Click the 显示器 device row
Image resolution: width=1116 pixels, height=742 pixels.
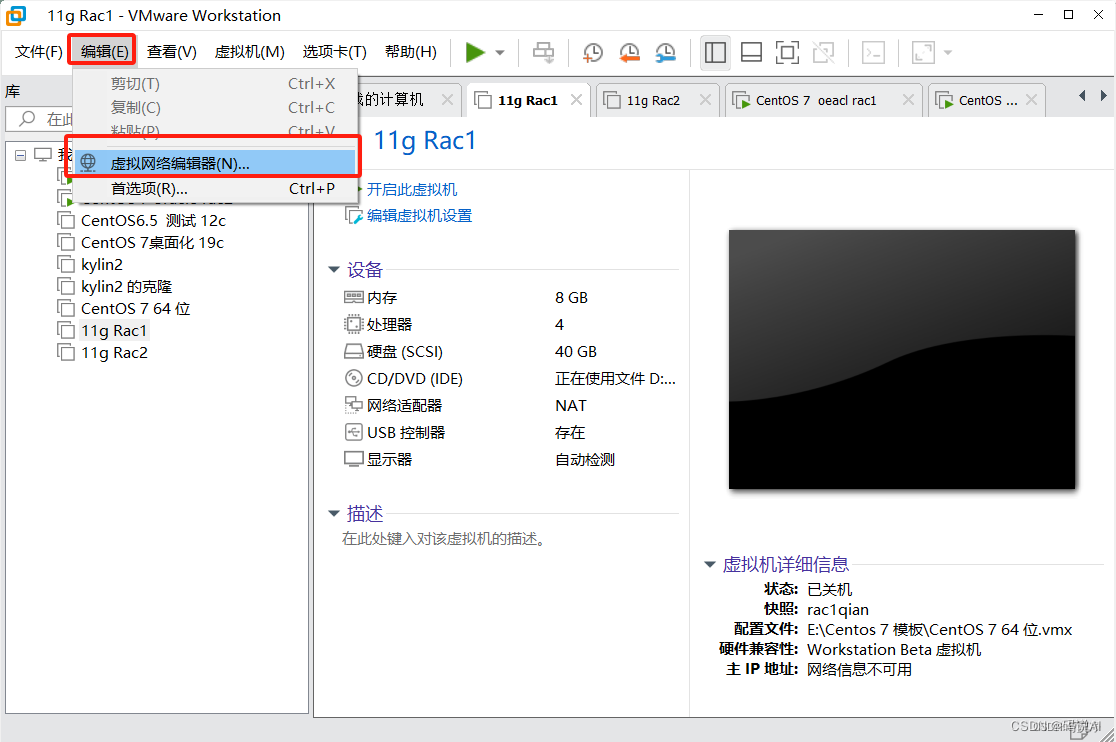510,460
